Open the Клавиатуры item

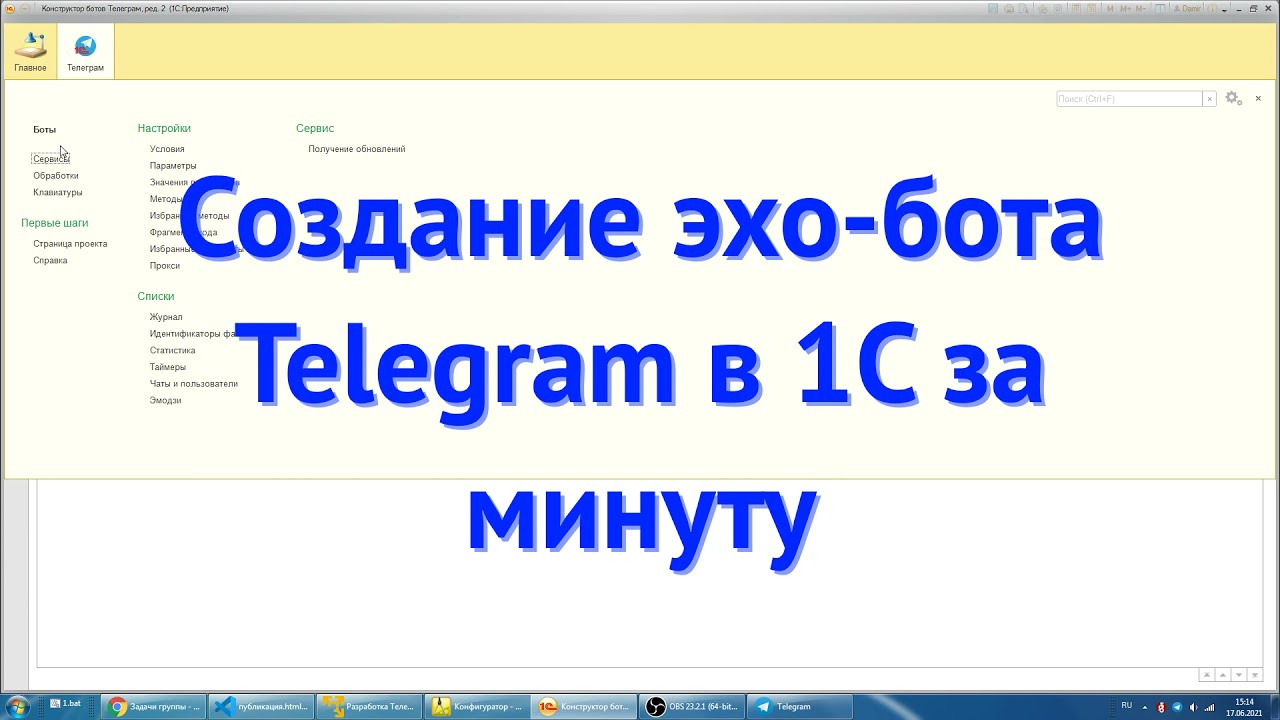coord(58,192)
